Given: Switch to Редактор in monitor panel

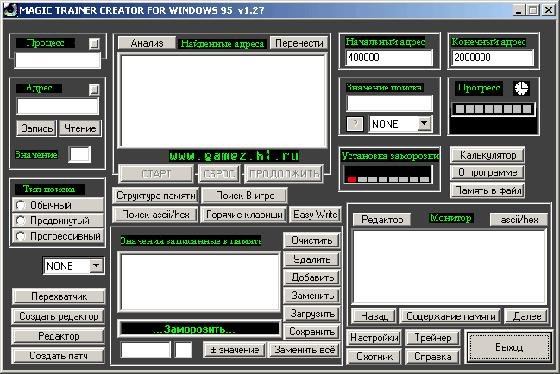Looking at the screenshot, I should coord(382,219).
